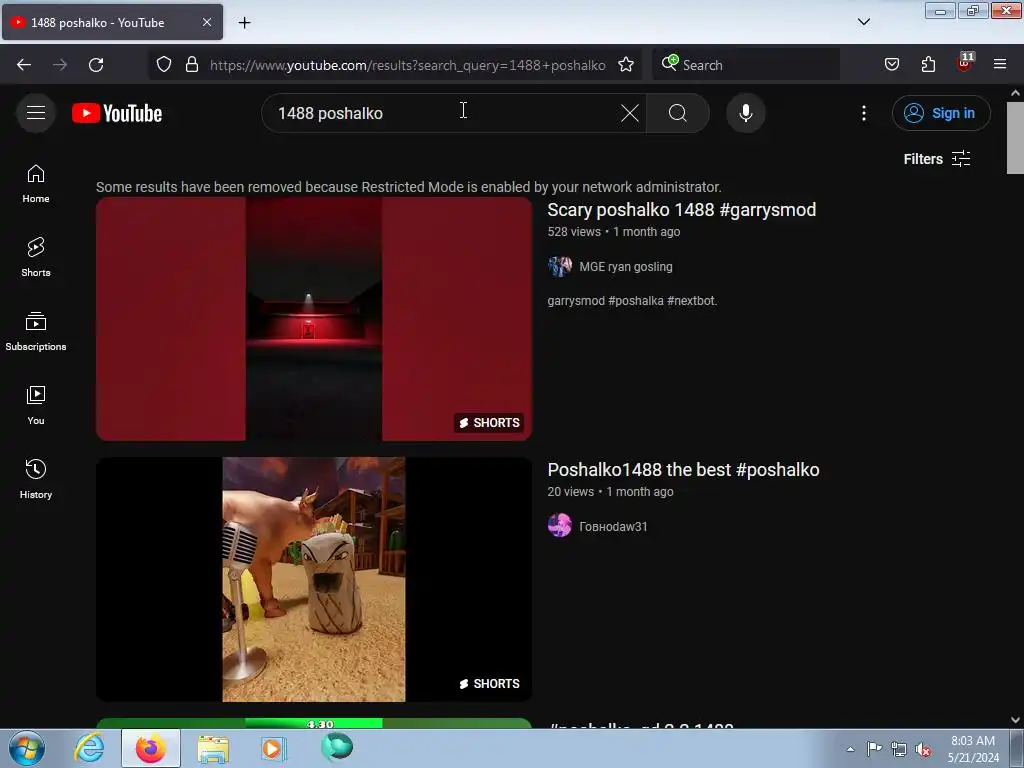Click the Action Center flag tray icon
Viewport: 1024px width, 768px height.
[874, 749]
